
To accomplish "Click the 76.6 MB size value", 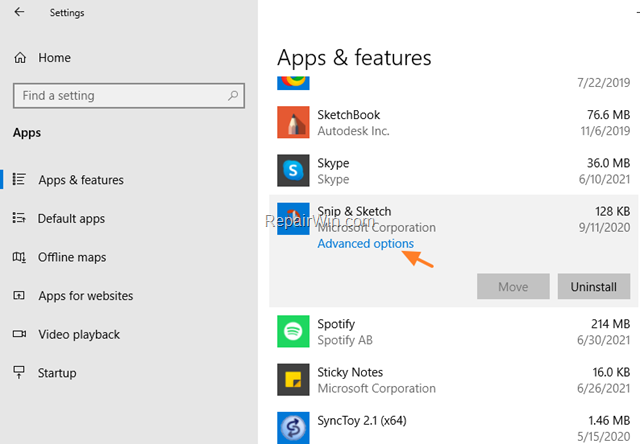I will tap(609, 115).
